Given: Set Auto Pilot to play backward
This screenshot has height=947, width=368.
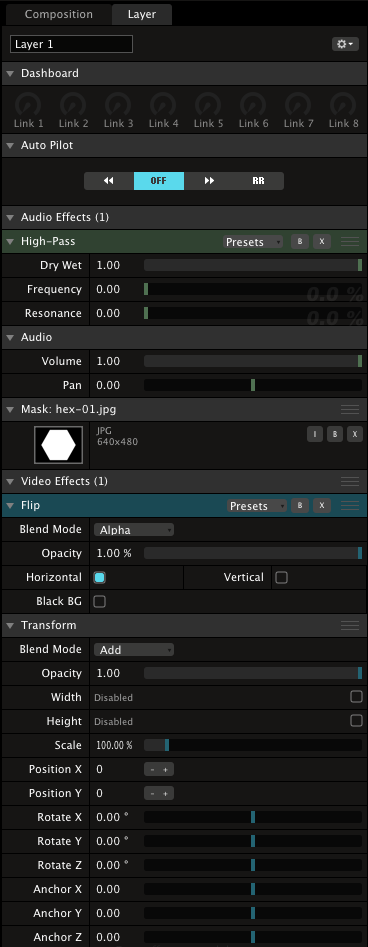Looking at the screenshot, I should [109, 181].
